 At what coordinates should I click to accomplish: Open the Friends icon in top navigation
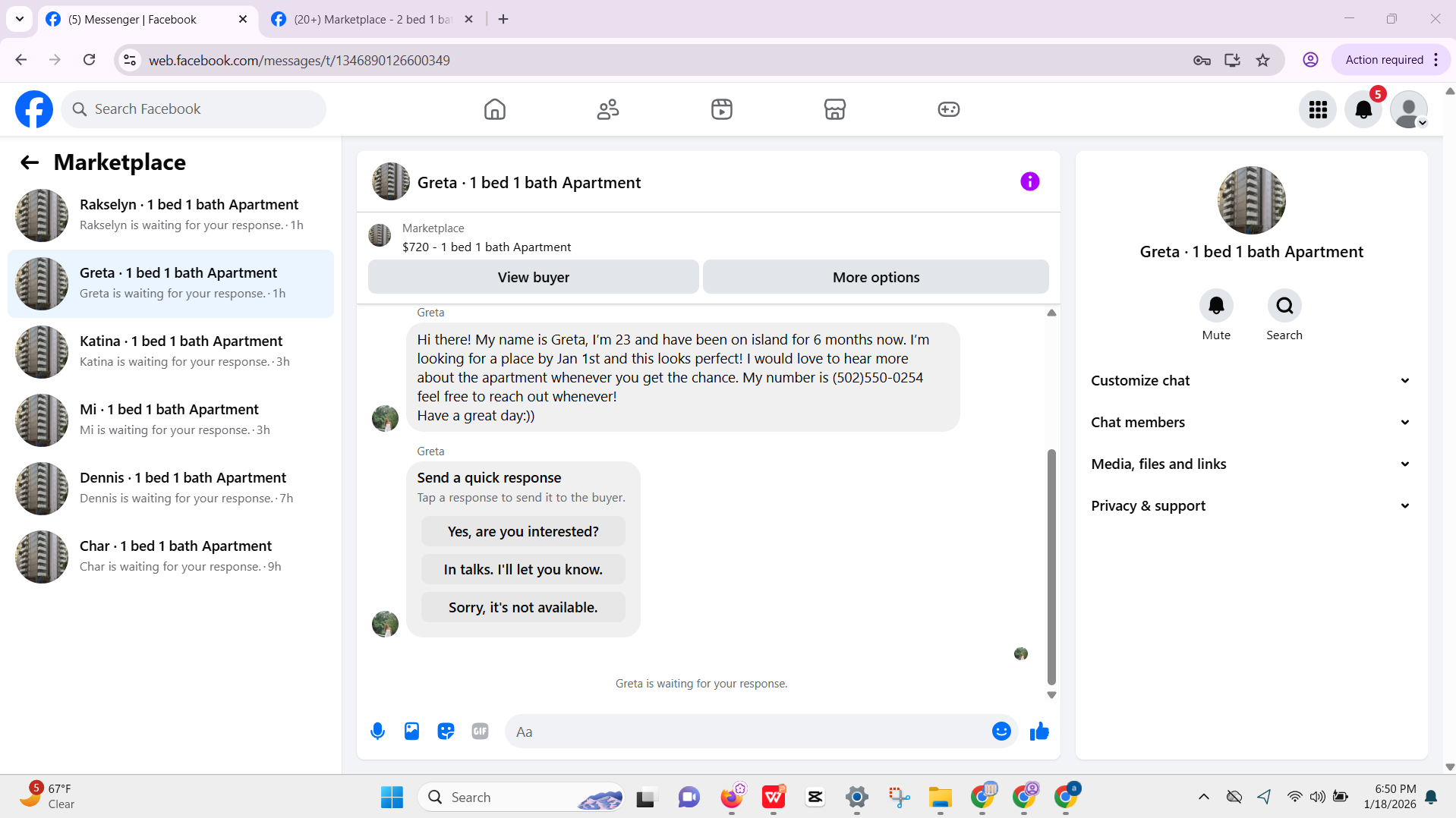[x=608, y=109]
